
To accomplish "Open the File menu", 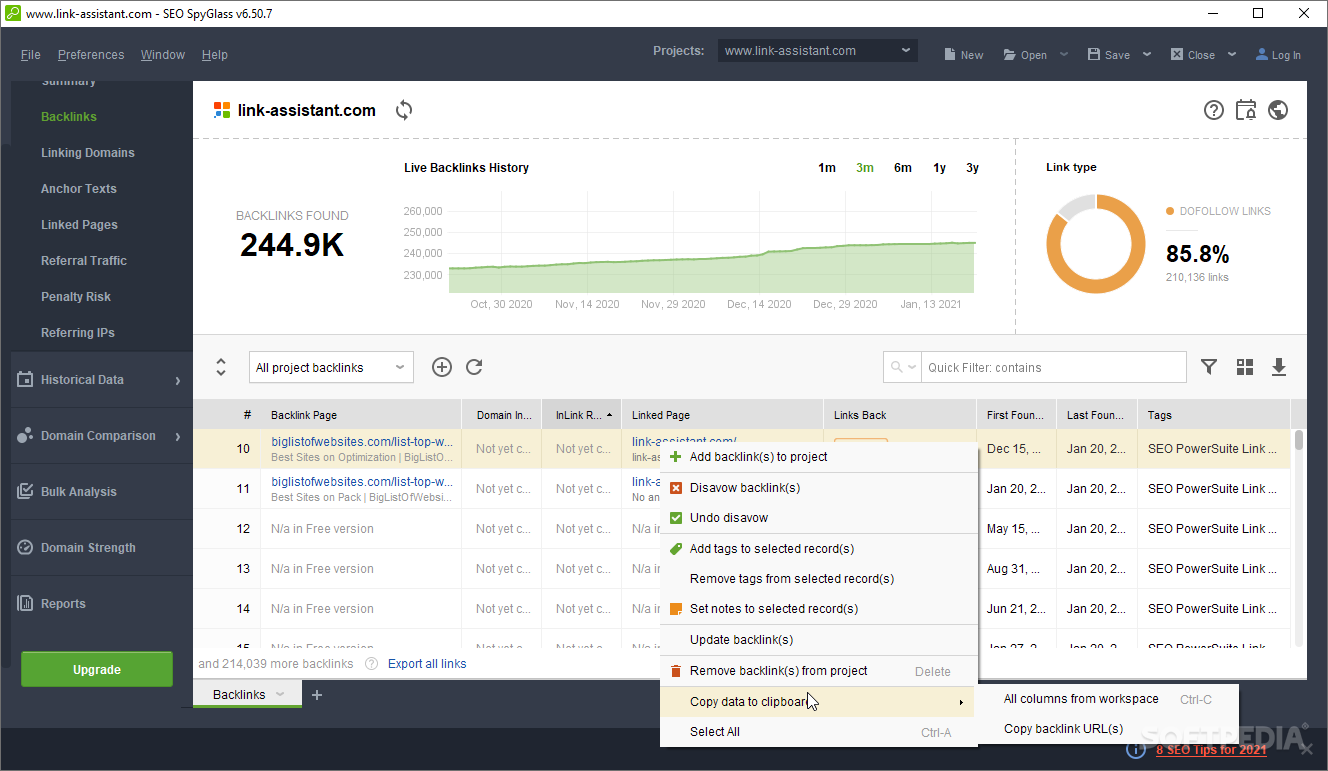I will point(31,55).
